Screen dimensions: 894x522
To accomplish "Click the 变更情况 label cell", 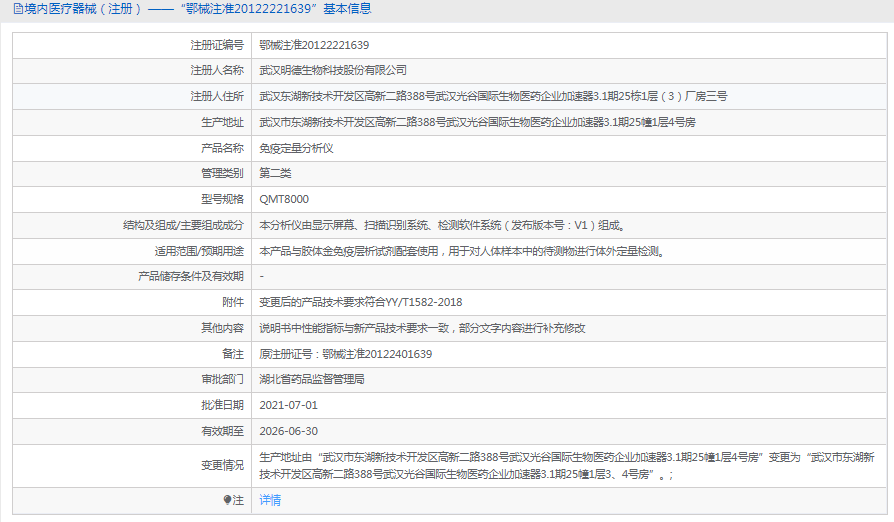I will coord(132,466).
